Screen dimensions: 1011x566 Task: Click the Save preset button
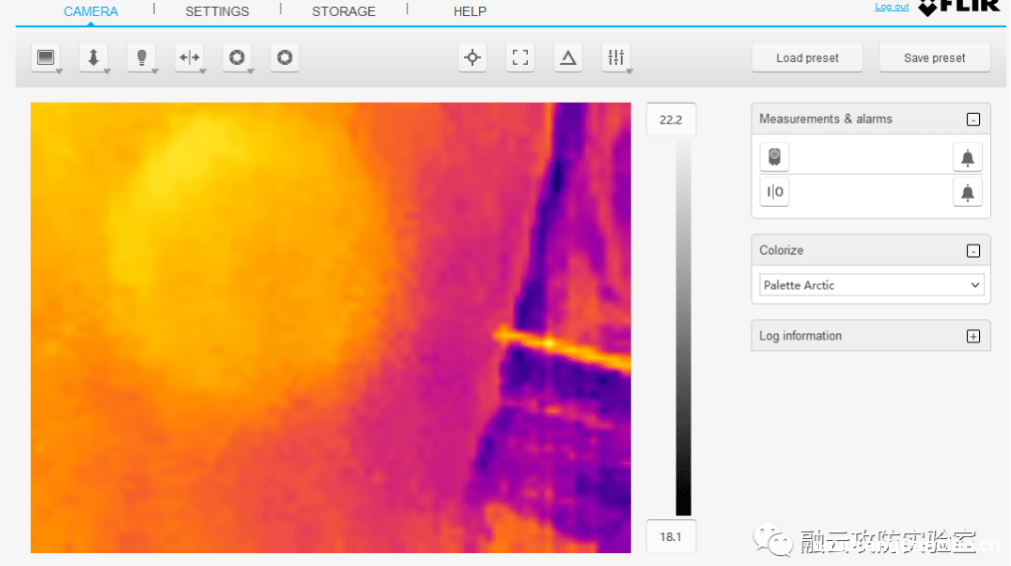tap(934, 58)
